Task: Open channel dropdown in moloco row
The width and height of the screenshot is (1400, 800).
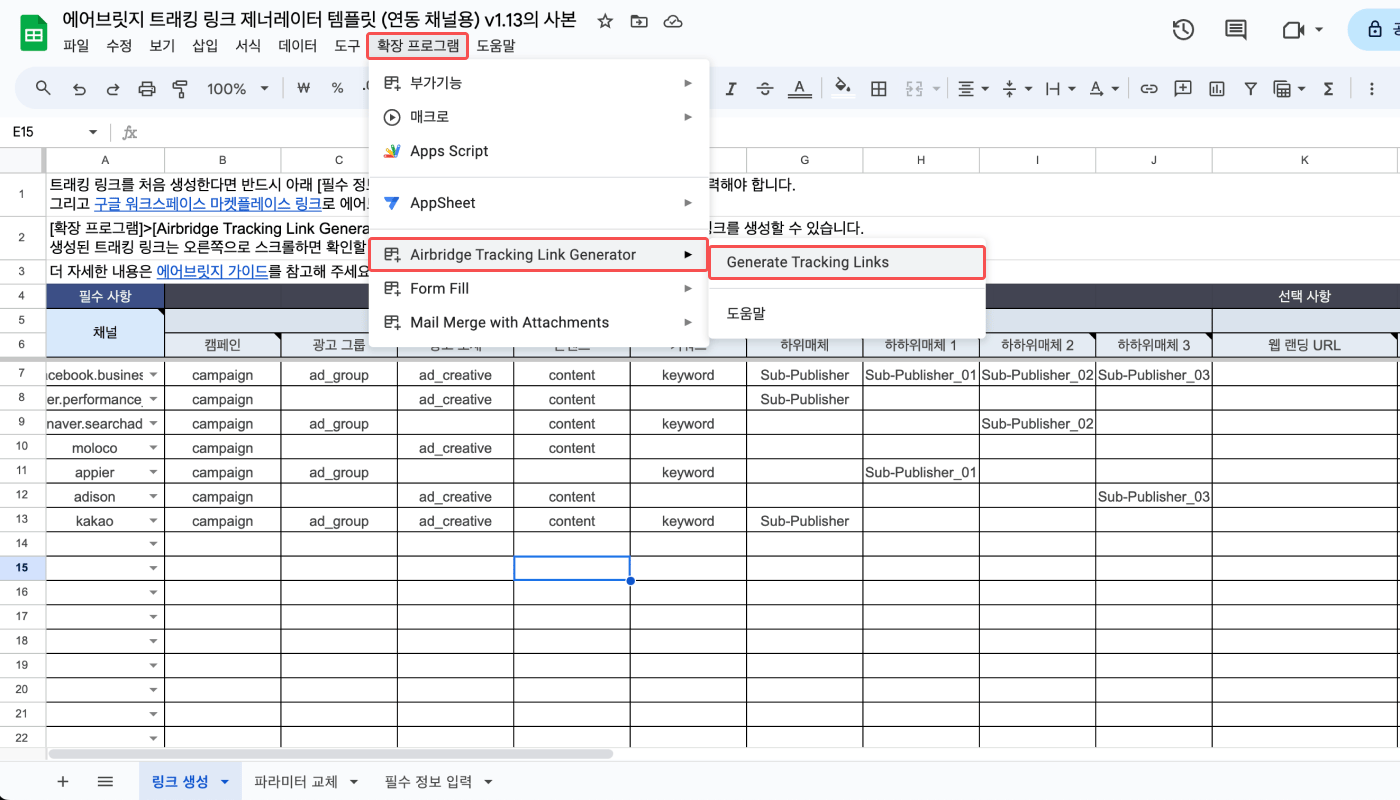Action: 153,448
